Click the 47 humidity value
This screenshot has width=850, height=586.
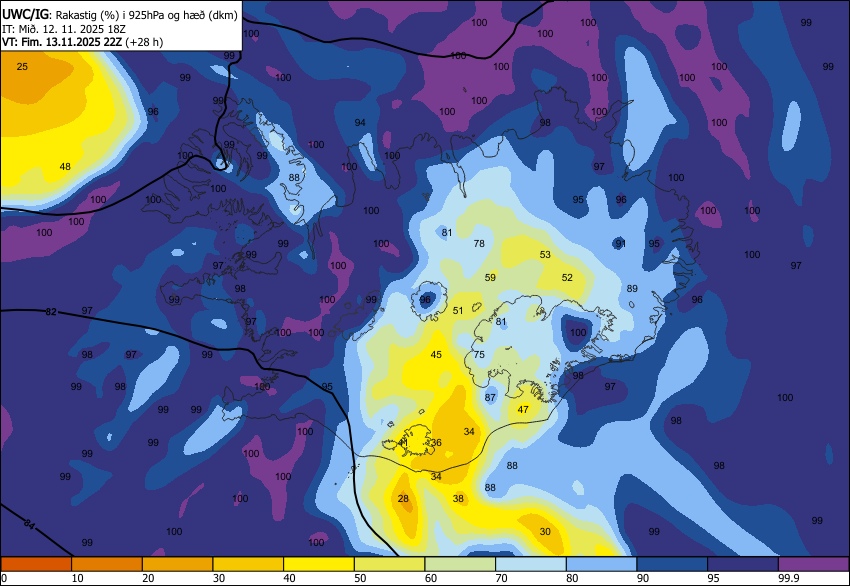click(x=523, y=409)
